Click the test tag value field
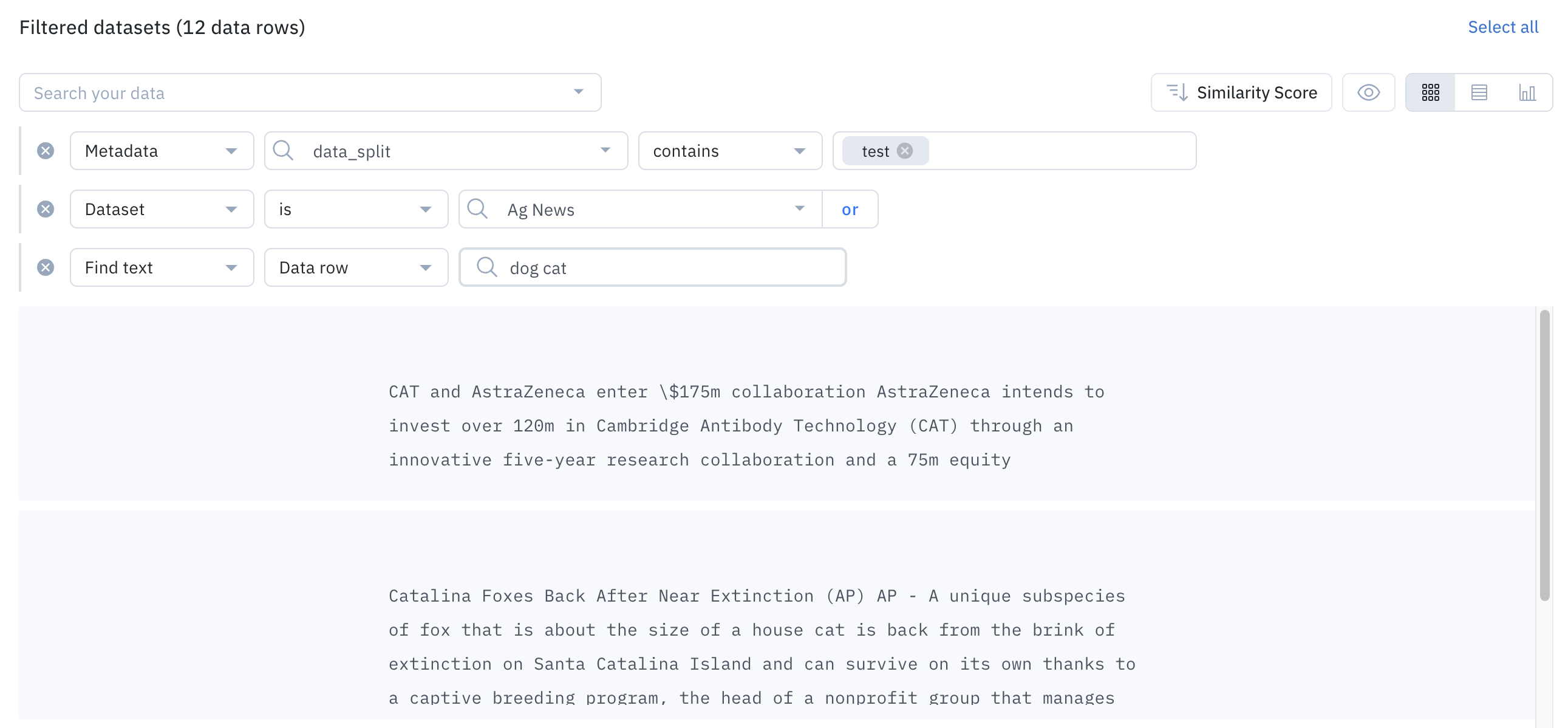Viewport: 1568px width, 728px height. 1014,151
